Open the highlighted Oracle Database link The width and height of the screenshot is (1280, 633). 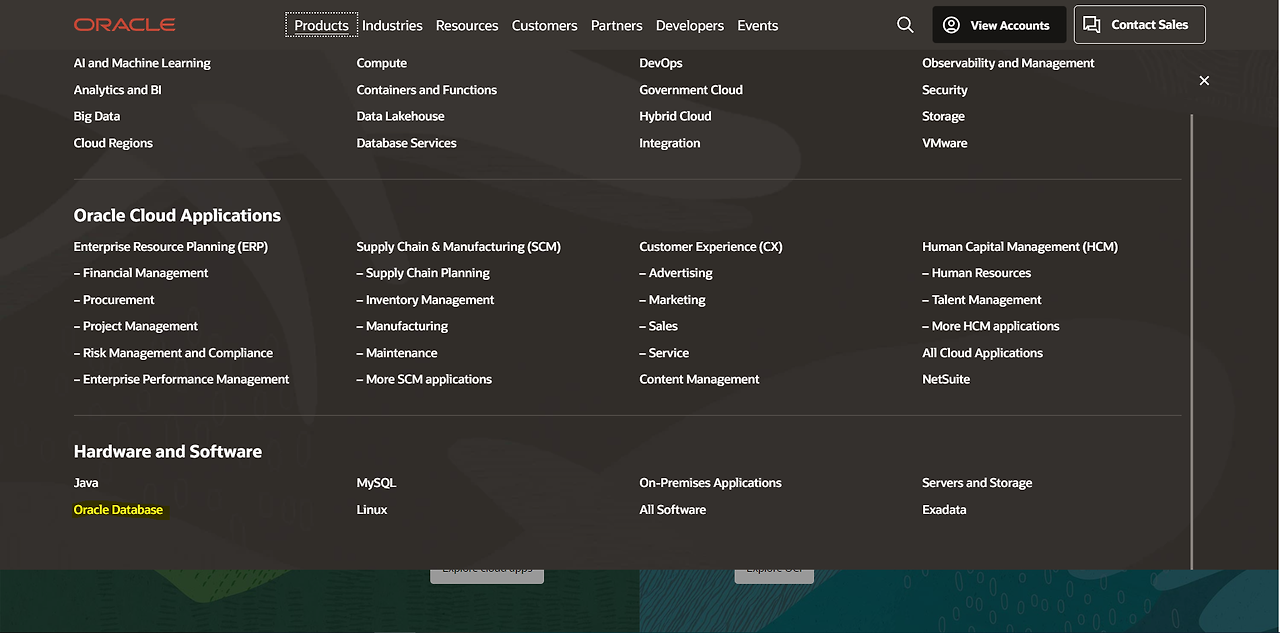tap(118, 510)
